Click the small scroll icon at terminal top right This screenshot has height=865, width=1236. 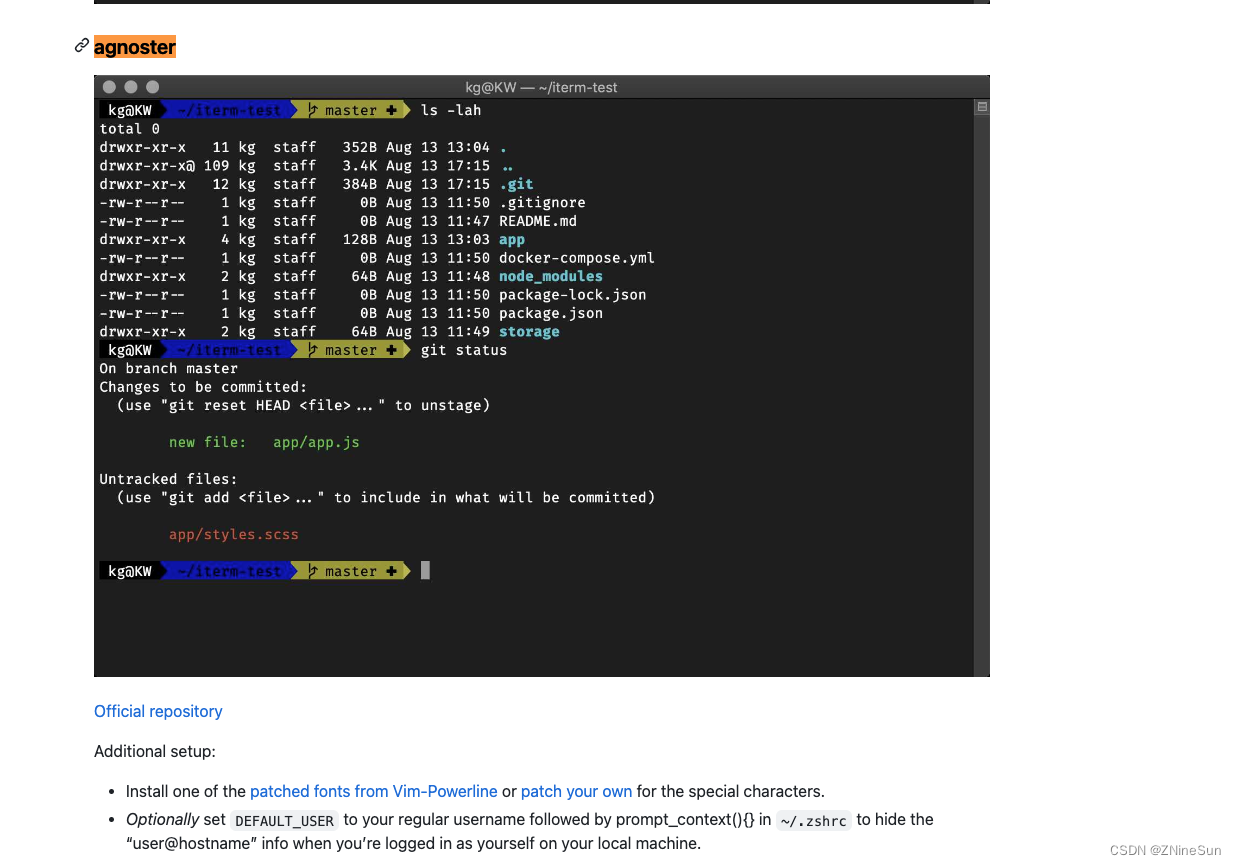click(x=982, y=107)
